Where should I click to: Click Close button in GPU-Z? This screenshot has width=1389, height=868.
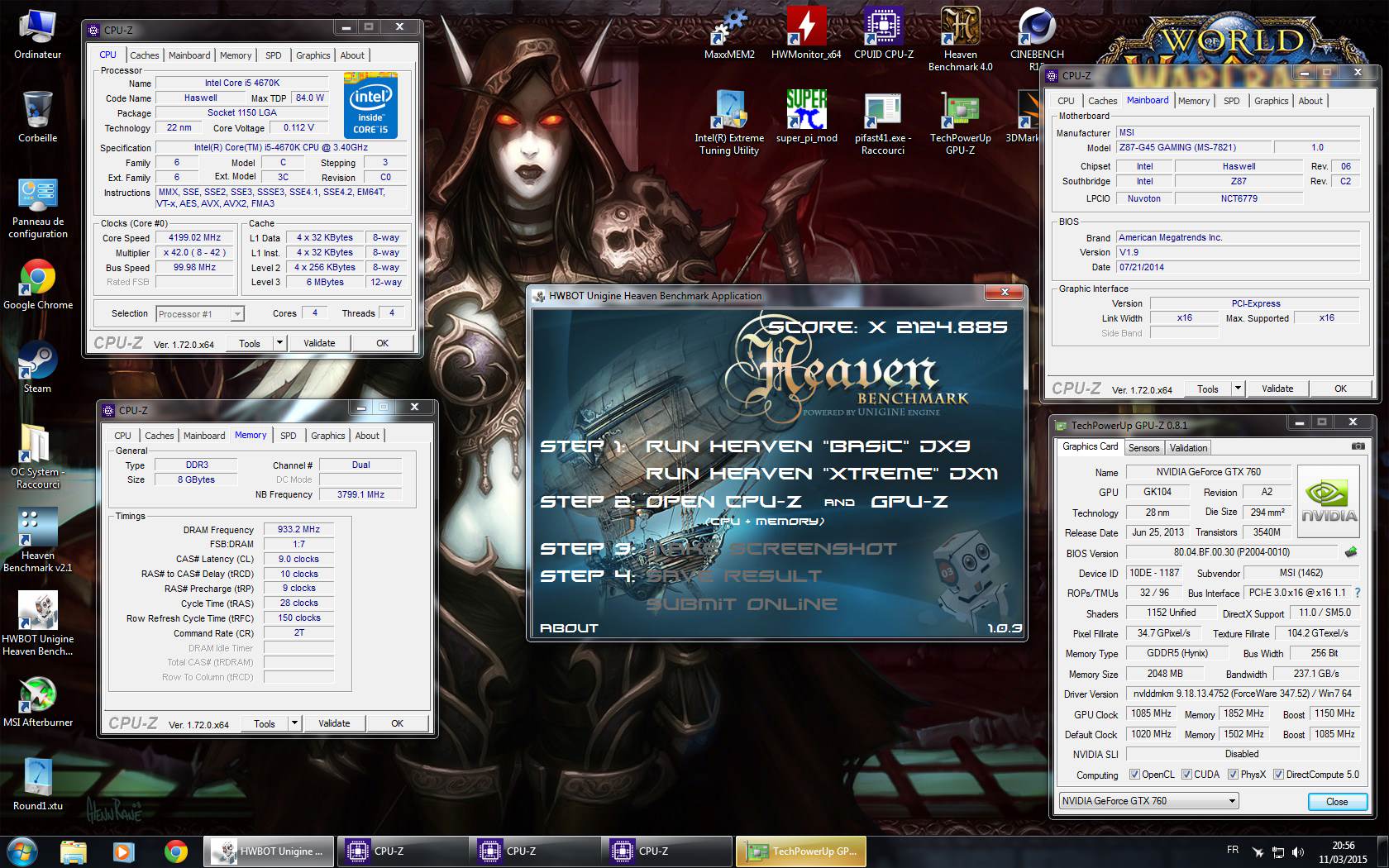(1336, 801)
